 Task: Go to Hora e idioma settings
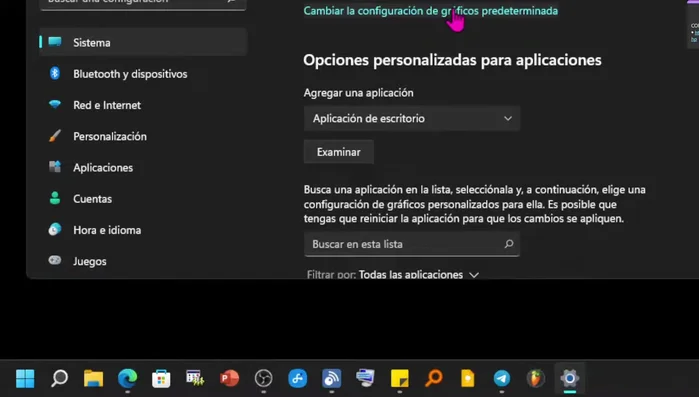pos(143,229)
